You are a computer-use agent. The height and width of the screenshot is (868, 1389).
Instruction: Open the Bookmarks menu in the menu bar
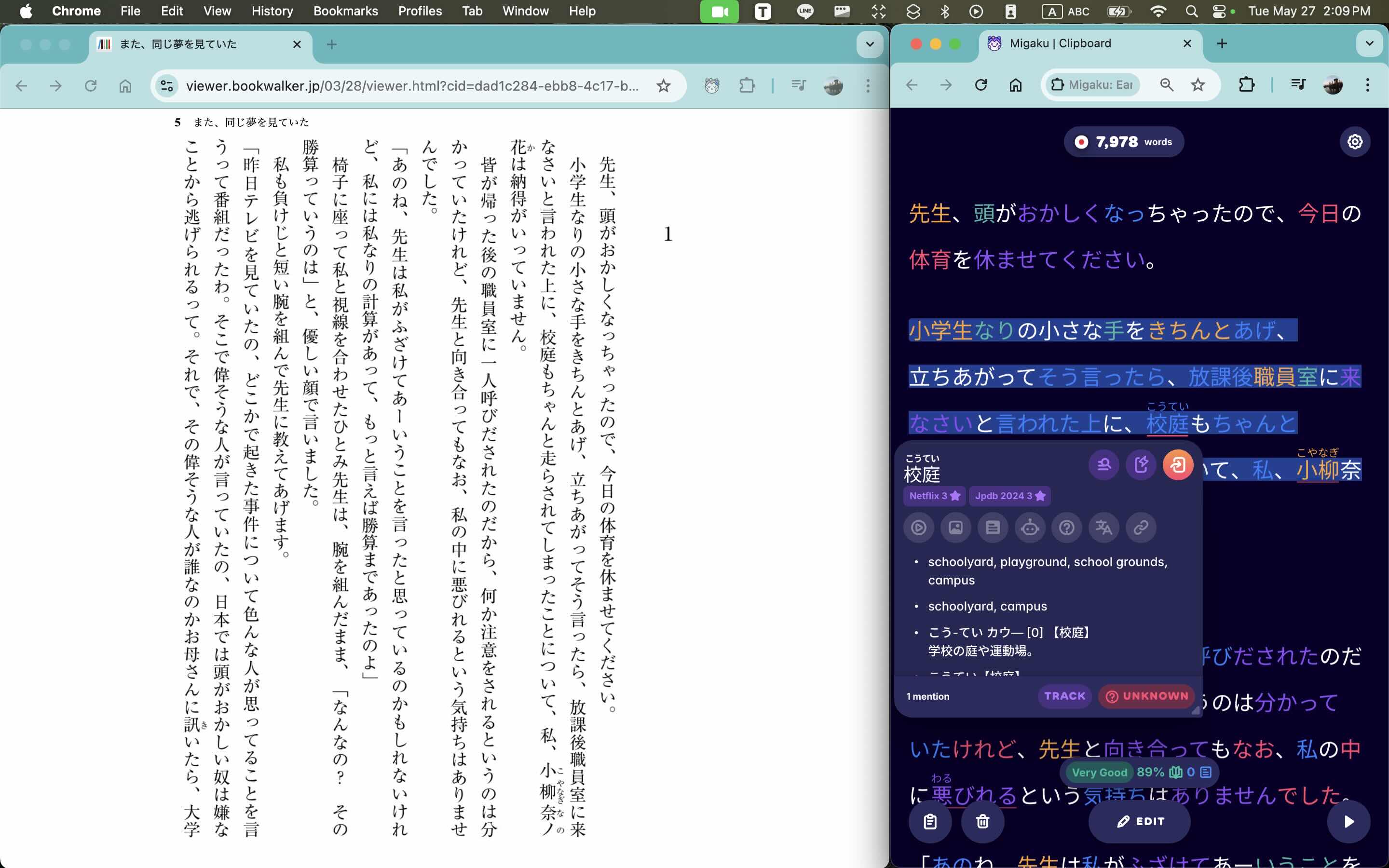(x=345, y=11)
